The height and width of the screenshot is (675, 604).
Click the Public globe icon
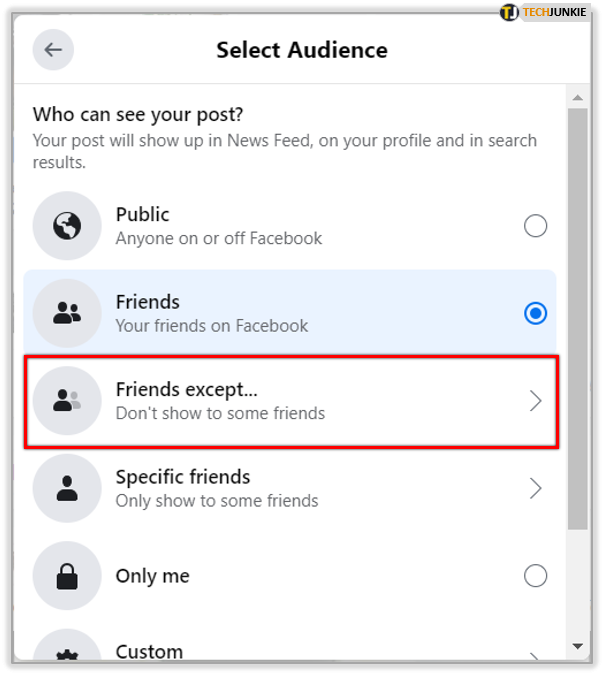tap(67, 226)
